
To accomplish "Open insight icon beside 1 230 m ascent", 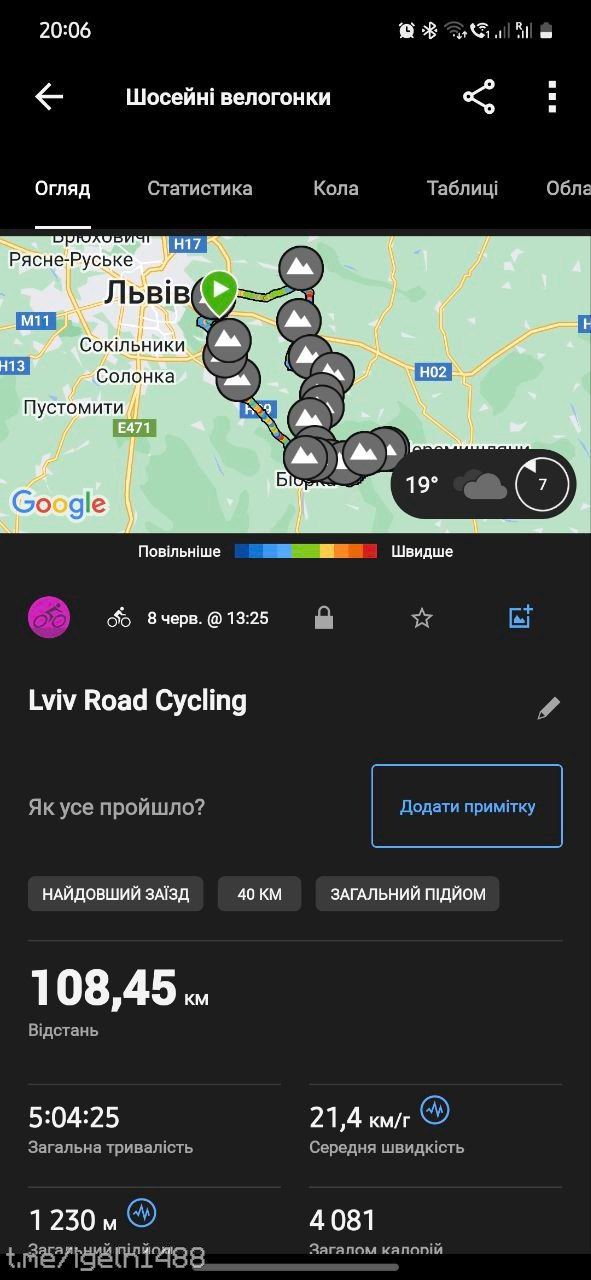I will (142, 1213).
